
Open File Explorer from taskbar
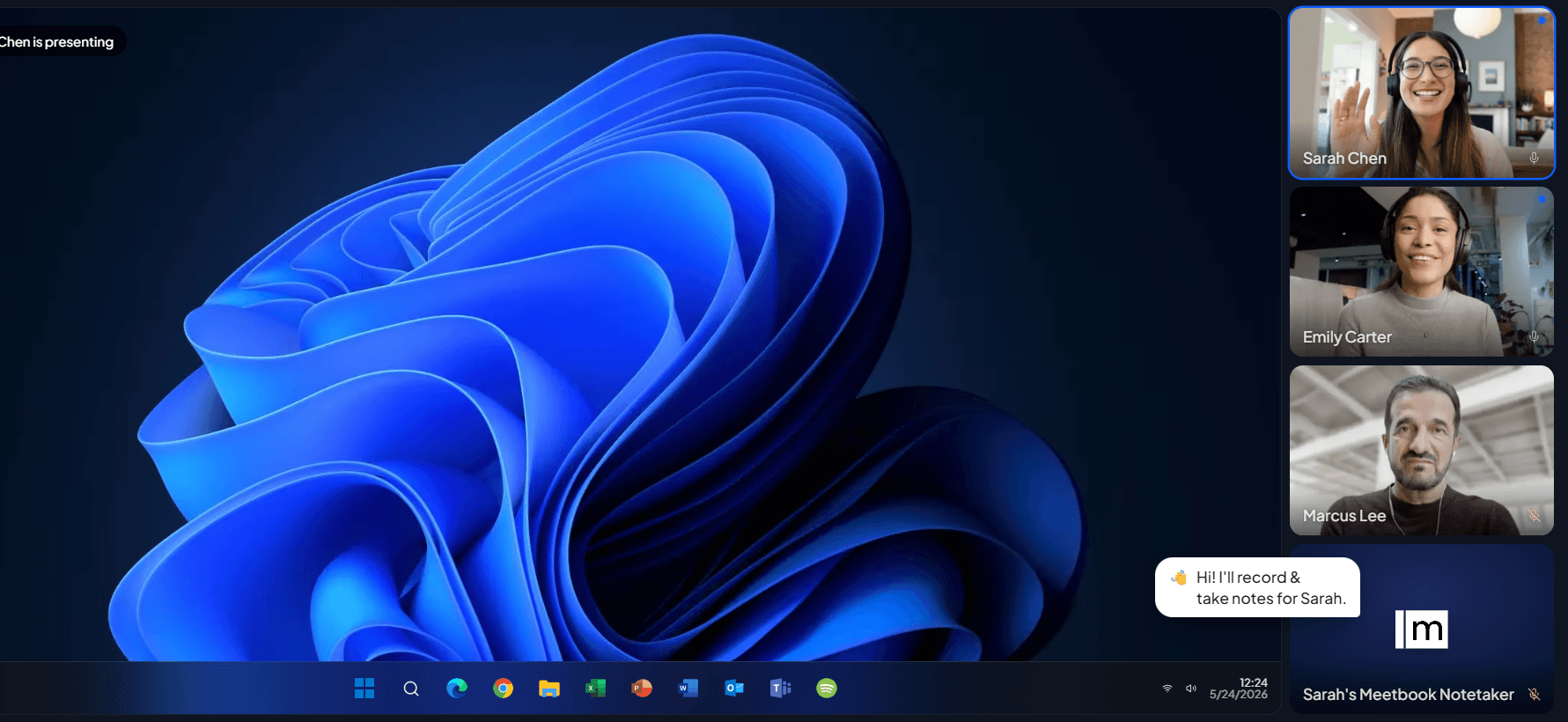tap(549, 689)
